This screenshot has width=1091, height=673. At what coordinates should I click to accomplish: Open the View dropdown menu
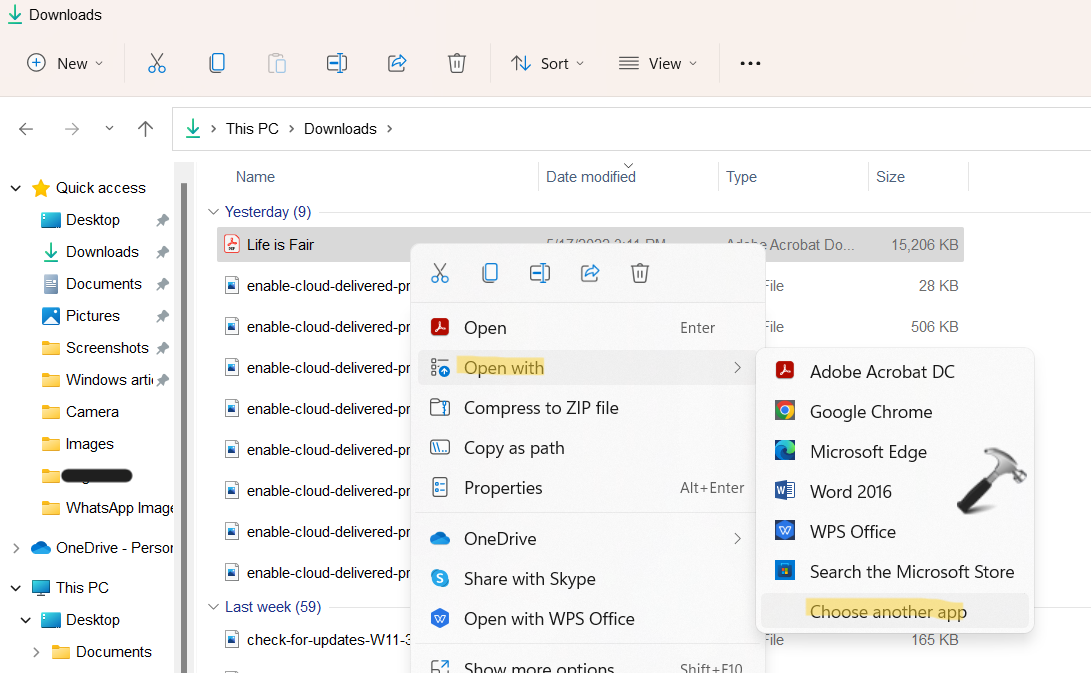pos(657,63)
